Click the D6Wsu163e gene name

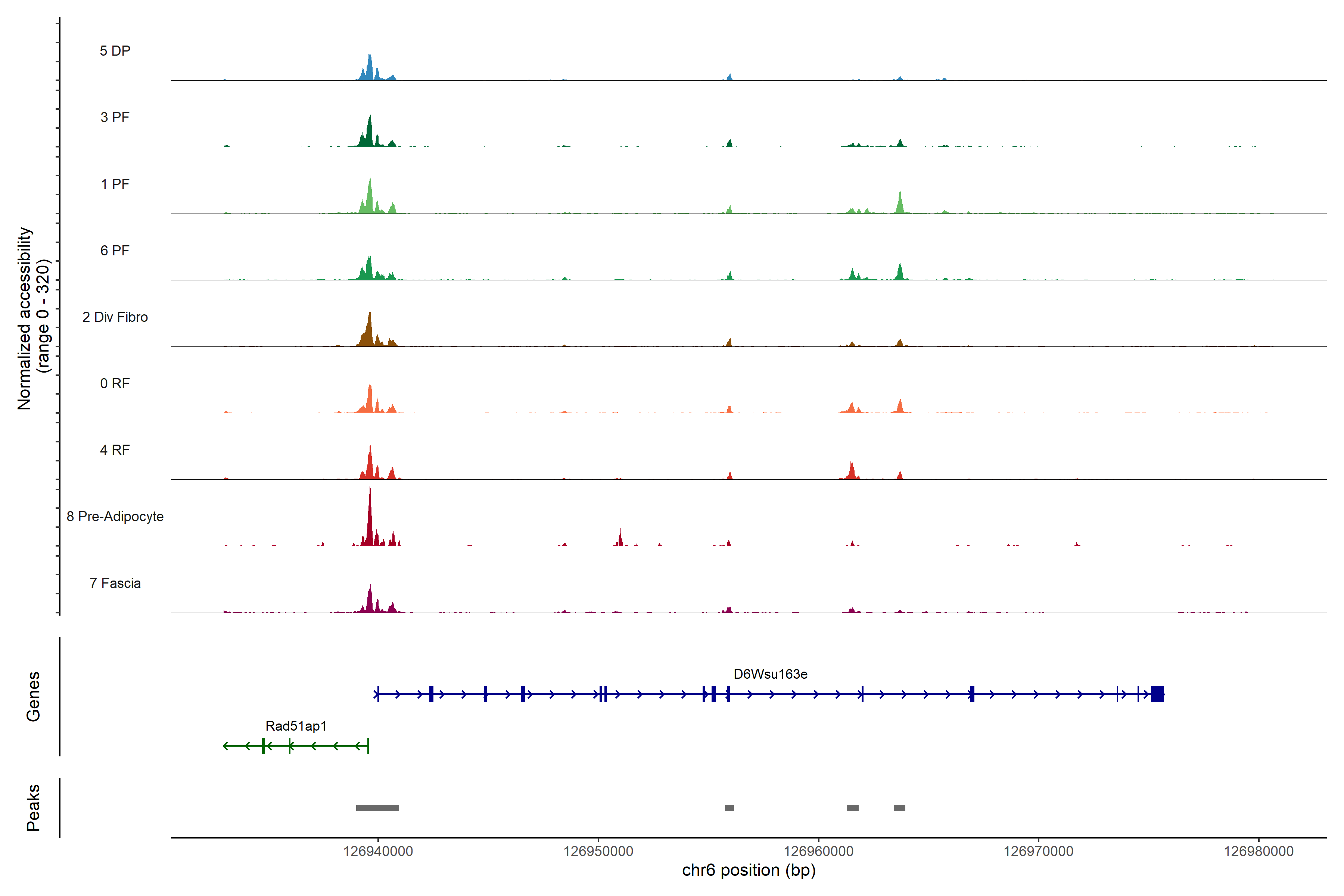(770, 674)
